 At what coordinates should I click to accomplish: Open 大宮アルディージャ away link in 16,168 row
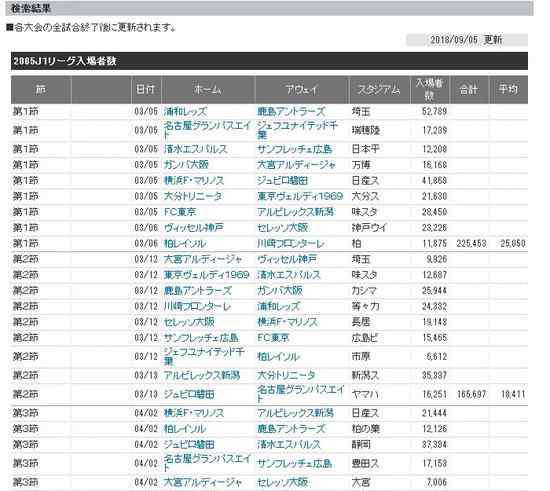pos(297,164)
